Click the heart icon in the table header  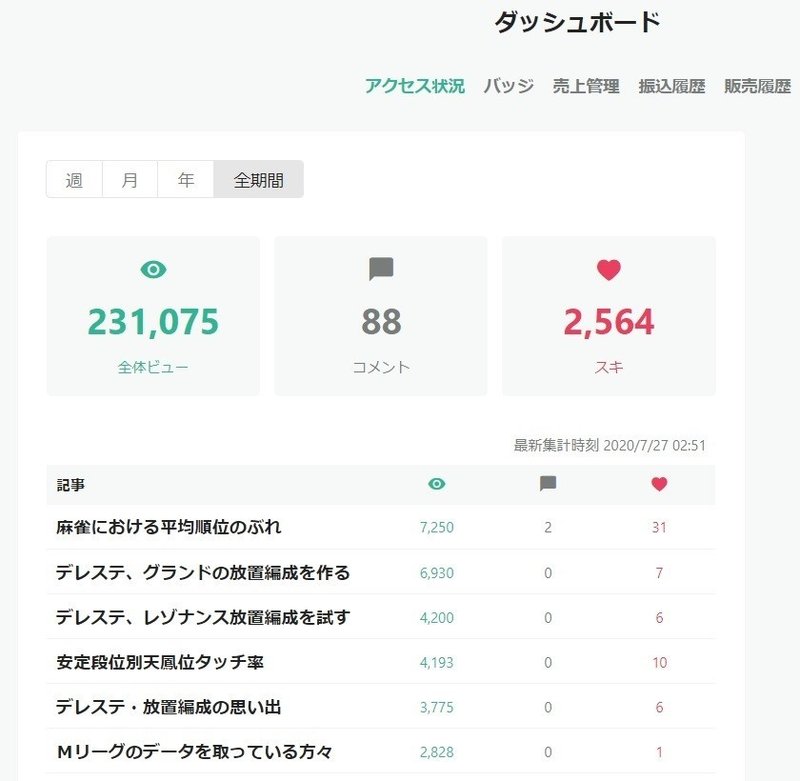pyautogui.click(x=658, y=484)
